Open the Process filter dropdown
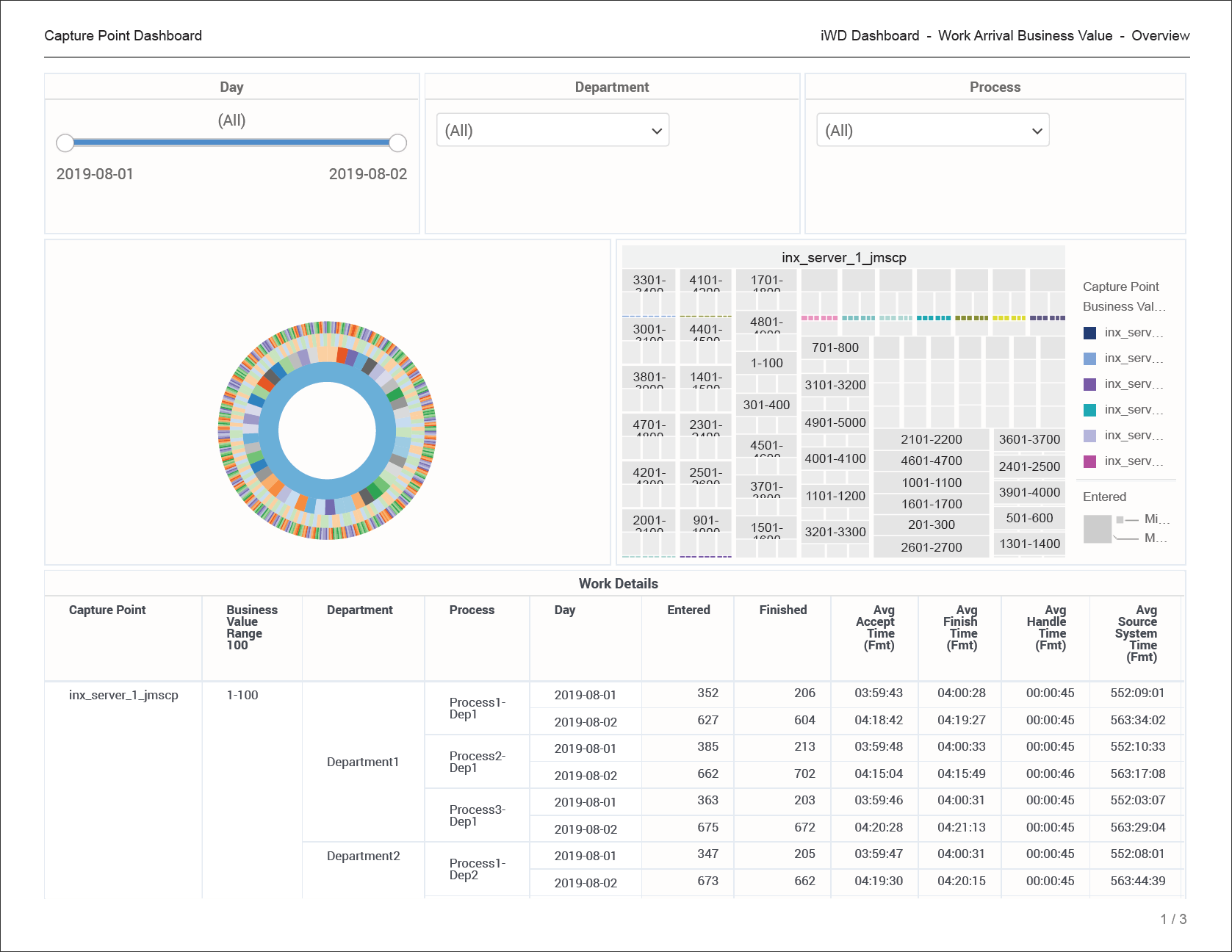1232x952 pixels. 932,130
